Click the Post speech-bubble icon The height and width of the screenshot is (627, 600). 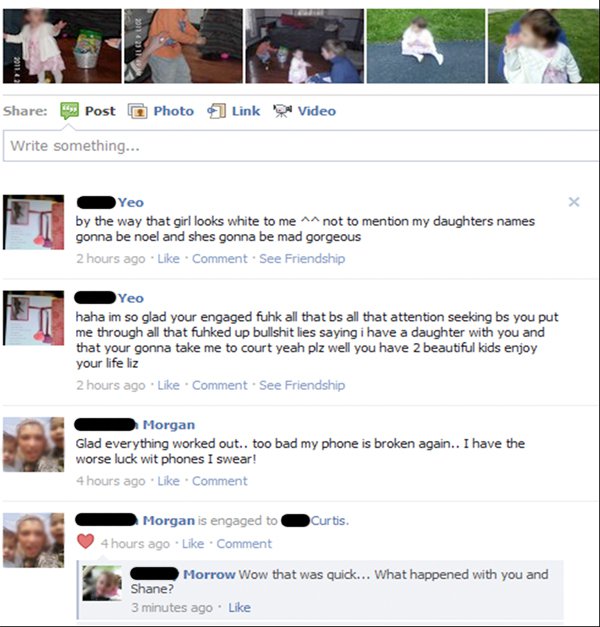(x=69, y=111)
